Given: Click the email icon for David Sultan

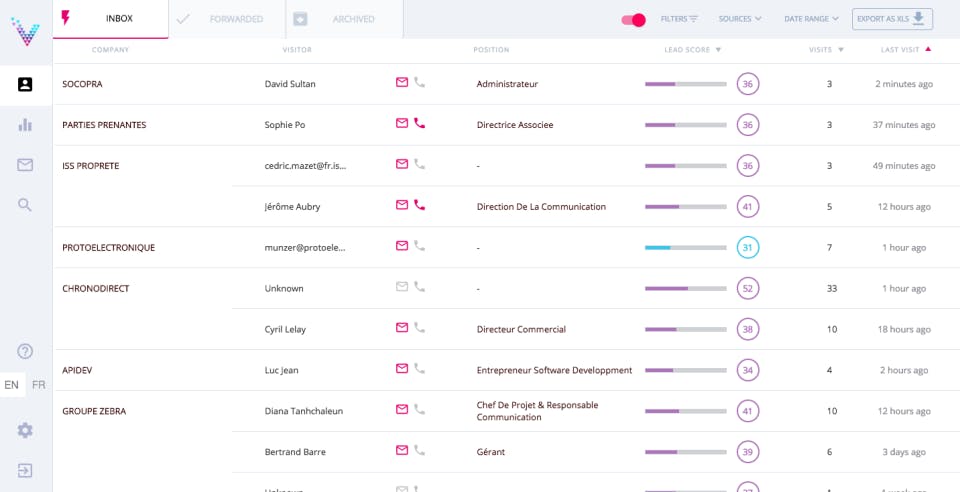Looking at the screenshot, I should click(402, 83).
